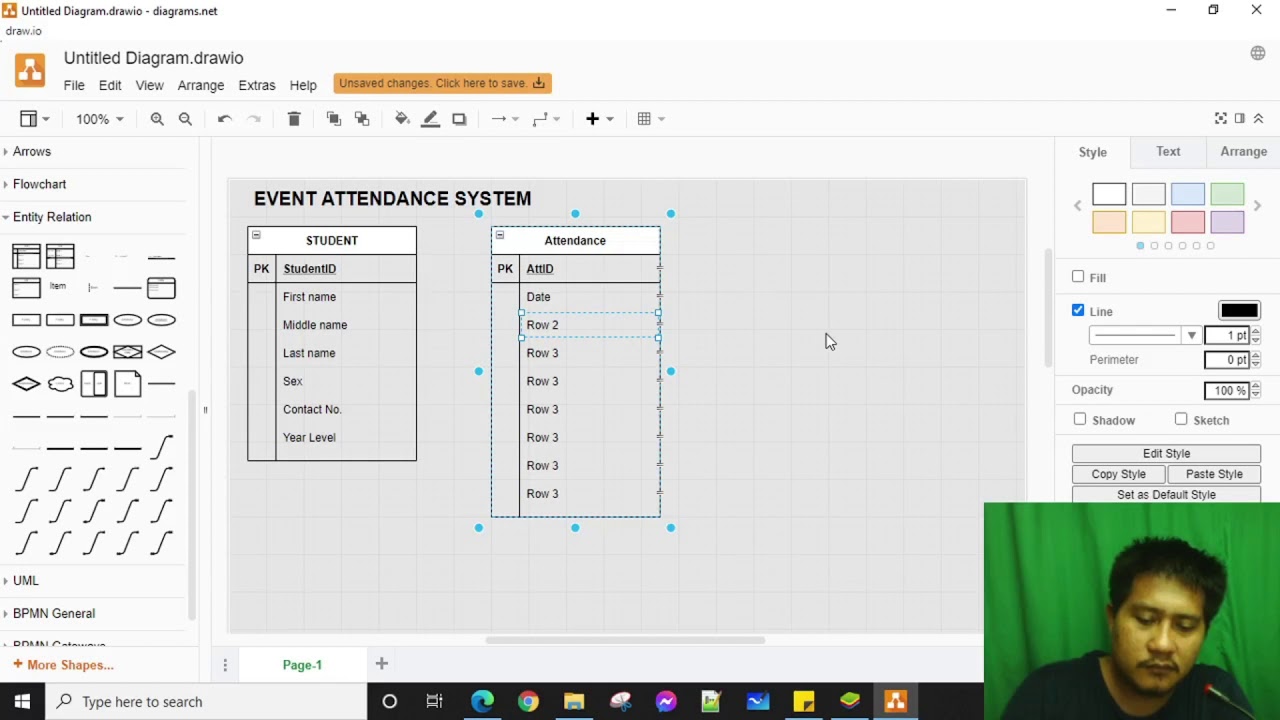Open the Edit menu

(x=110, y=85)
